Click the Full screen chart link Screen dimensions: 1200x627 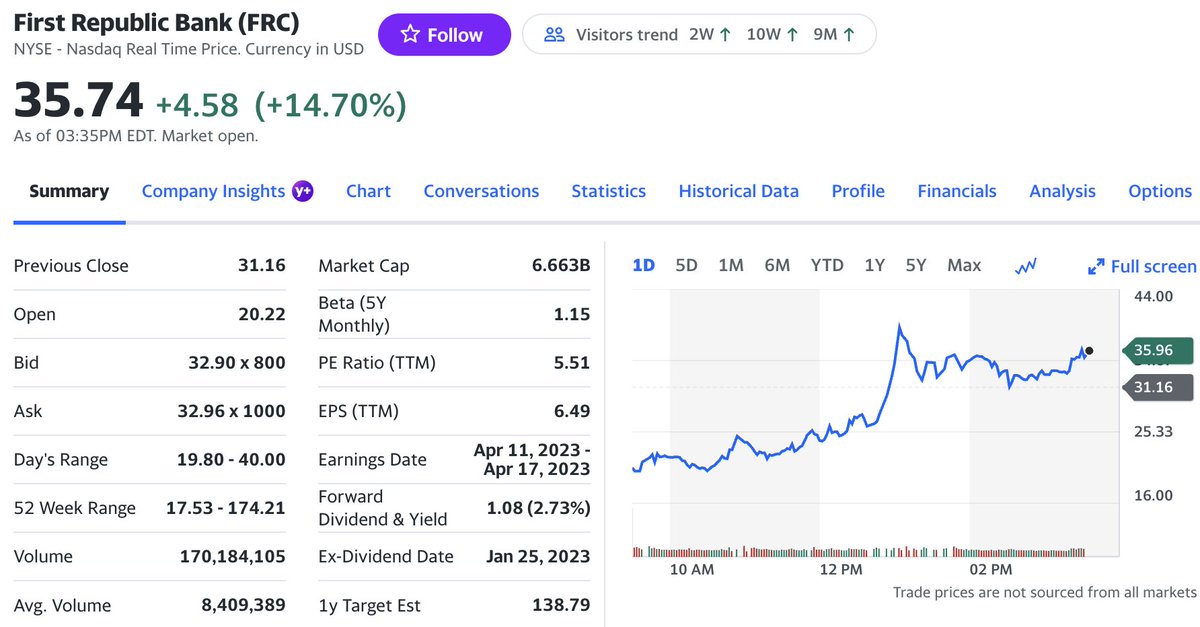coord(1142,267)
